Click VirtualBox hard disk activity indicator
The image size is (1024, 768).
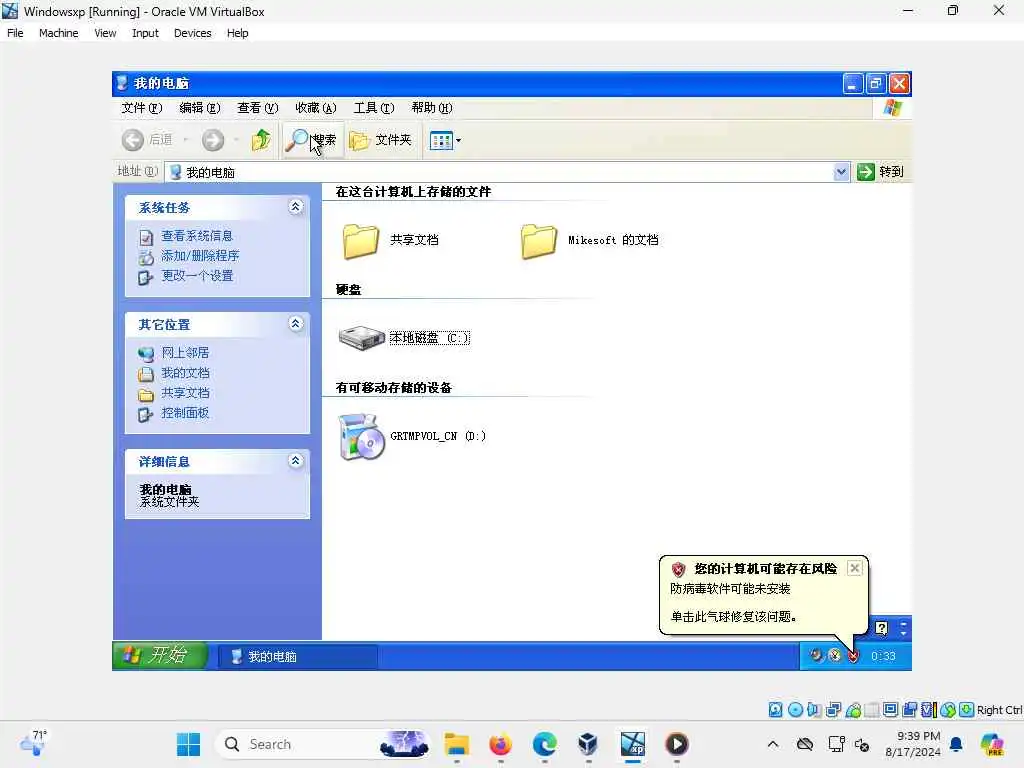(775, 710)
